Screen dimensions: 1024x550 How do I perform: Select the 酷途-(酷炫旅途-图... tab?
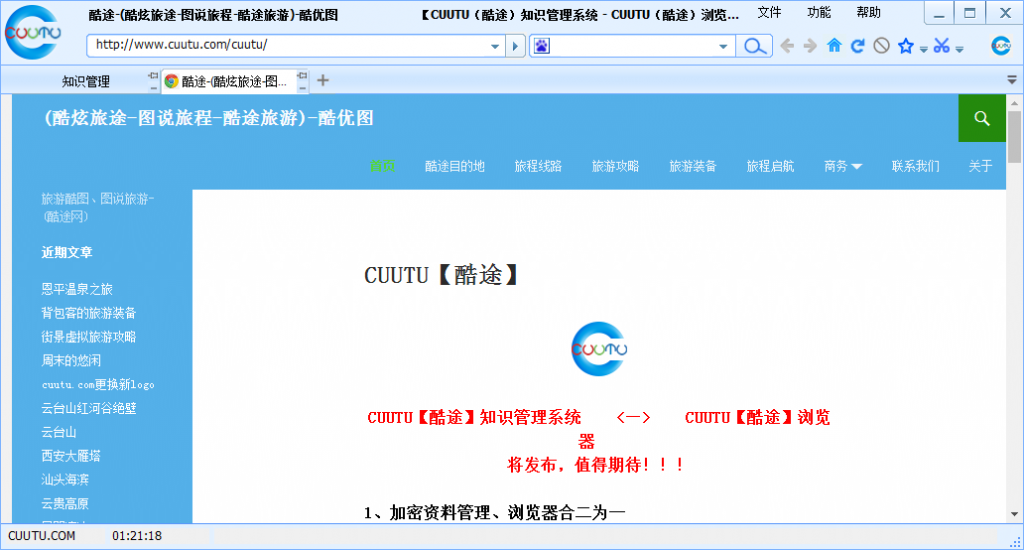pyautogui.click(x=234, y=81)
